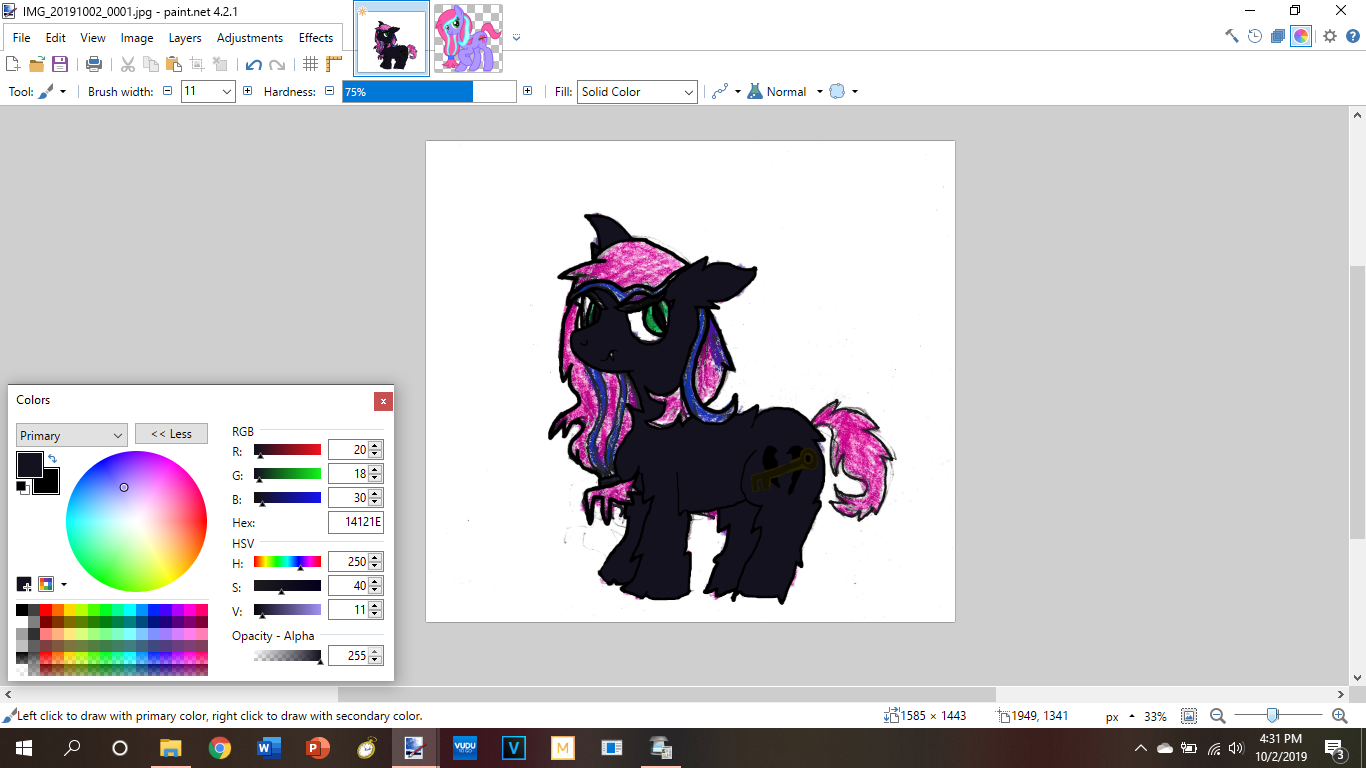Toggle pixel grid display
Viewport: 1366px width, 768px height.
pyautogui.click(x=310, y=64)
